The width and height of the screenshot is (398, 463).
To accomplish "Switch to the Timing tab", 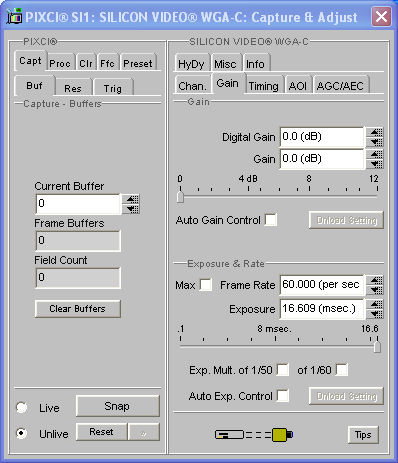I will click(x=264, y=85).
